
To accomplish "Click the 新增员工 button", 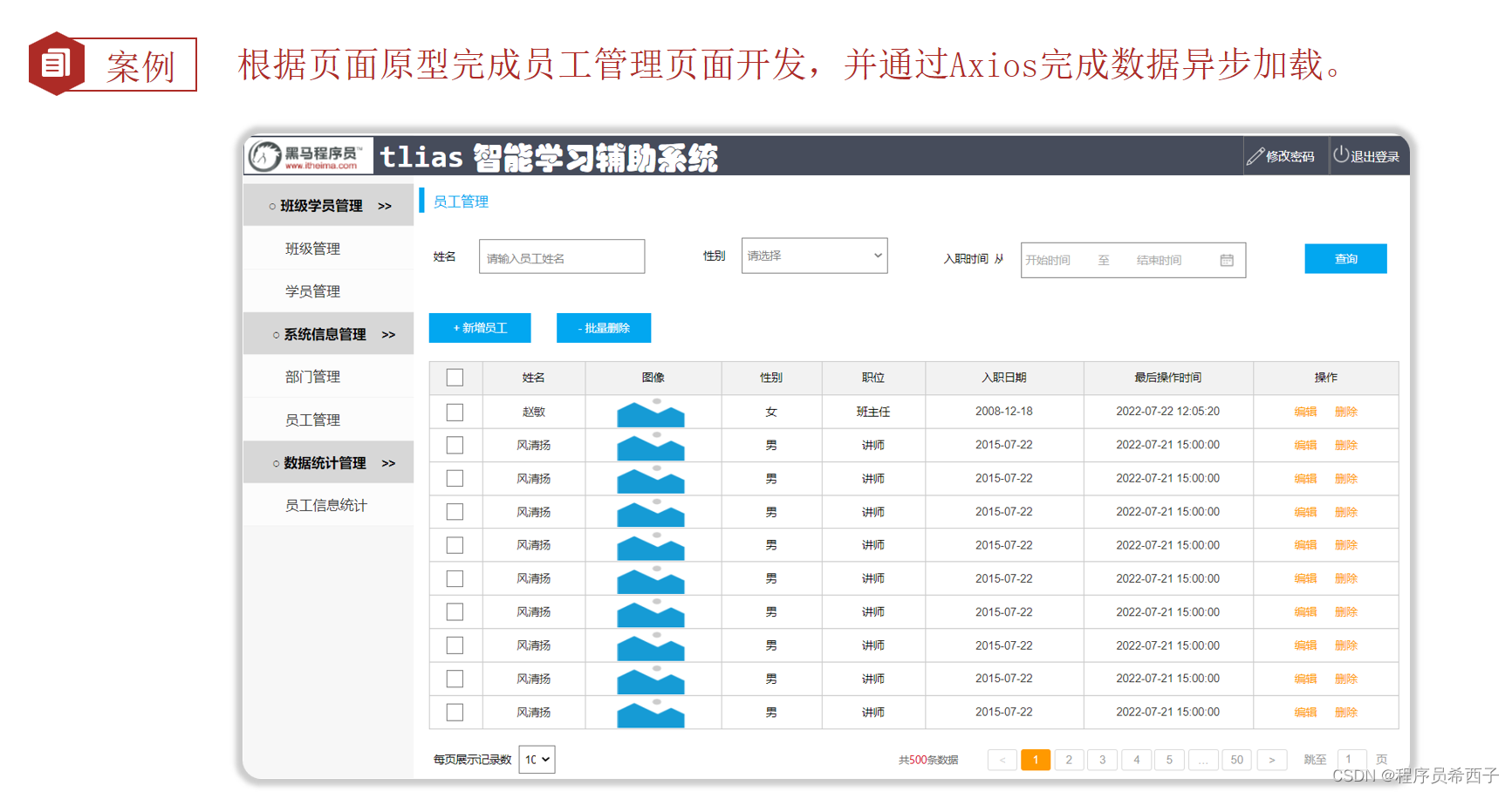I will [480, 328].
